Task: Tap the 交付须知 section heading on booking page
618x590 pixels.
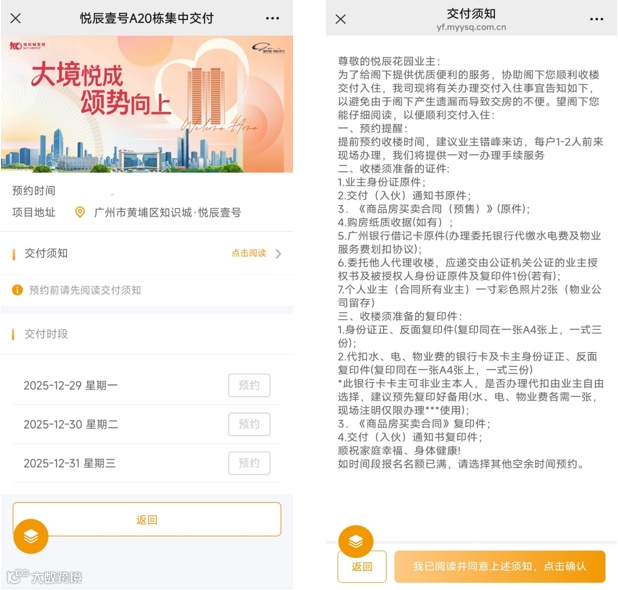Action: [x=46, y=253]
